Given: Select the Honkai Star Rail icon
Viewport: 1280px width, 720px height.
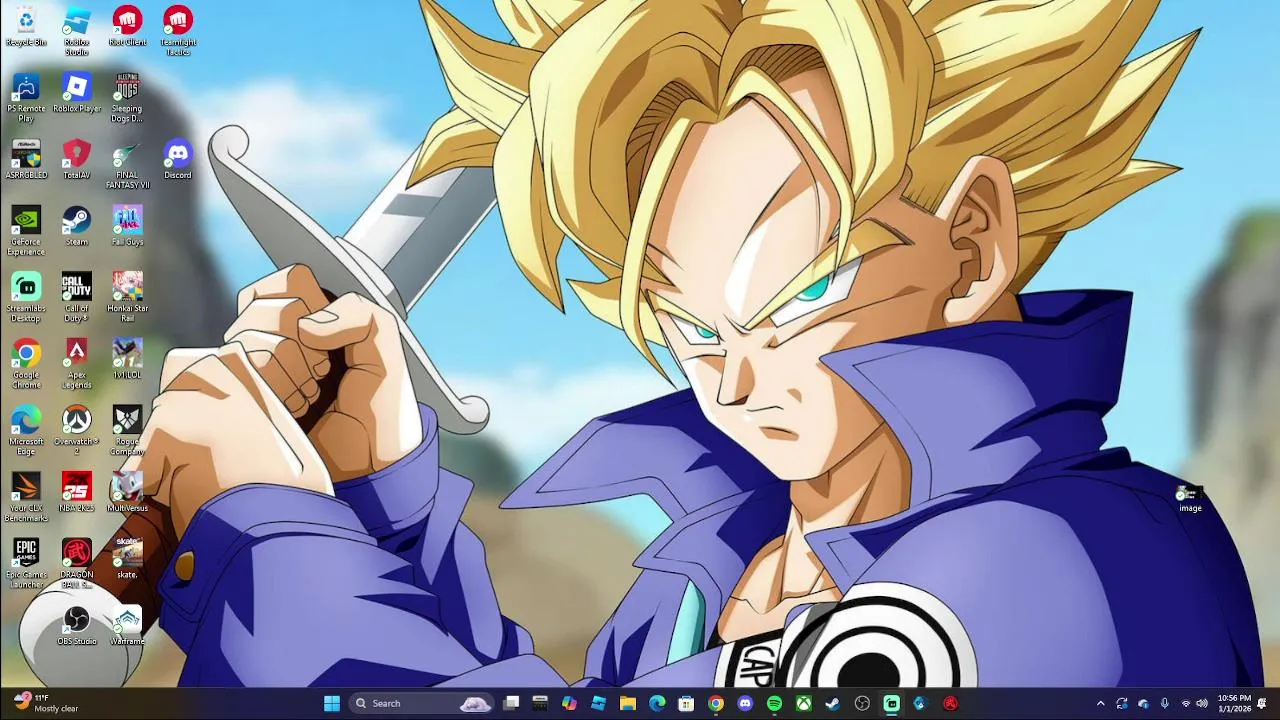Looking at the screenshot, I should [127, 297].
